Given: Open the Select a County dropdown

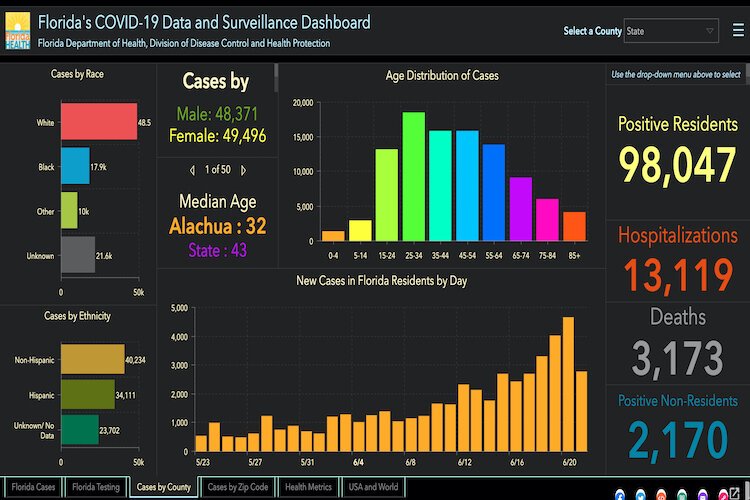Looking at the screenshot, I should [671, 31].
